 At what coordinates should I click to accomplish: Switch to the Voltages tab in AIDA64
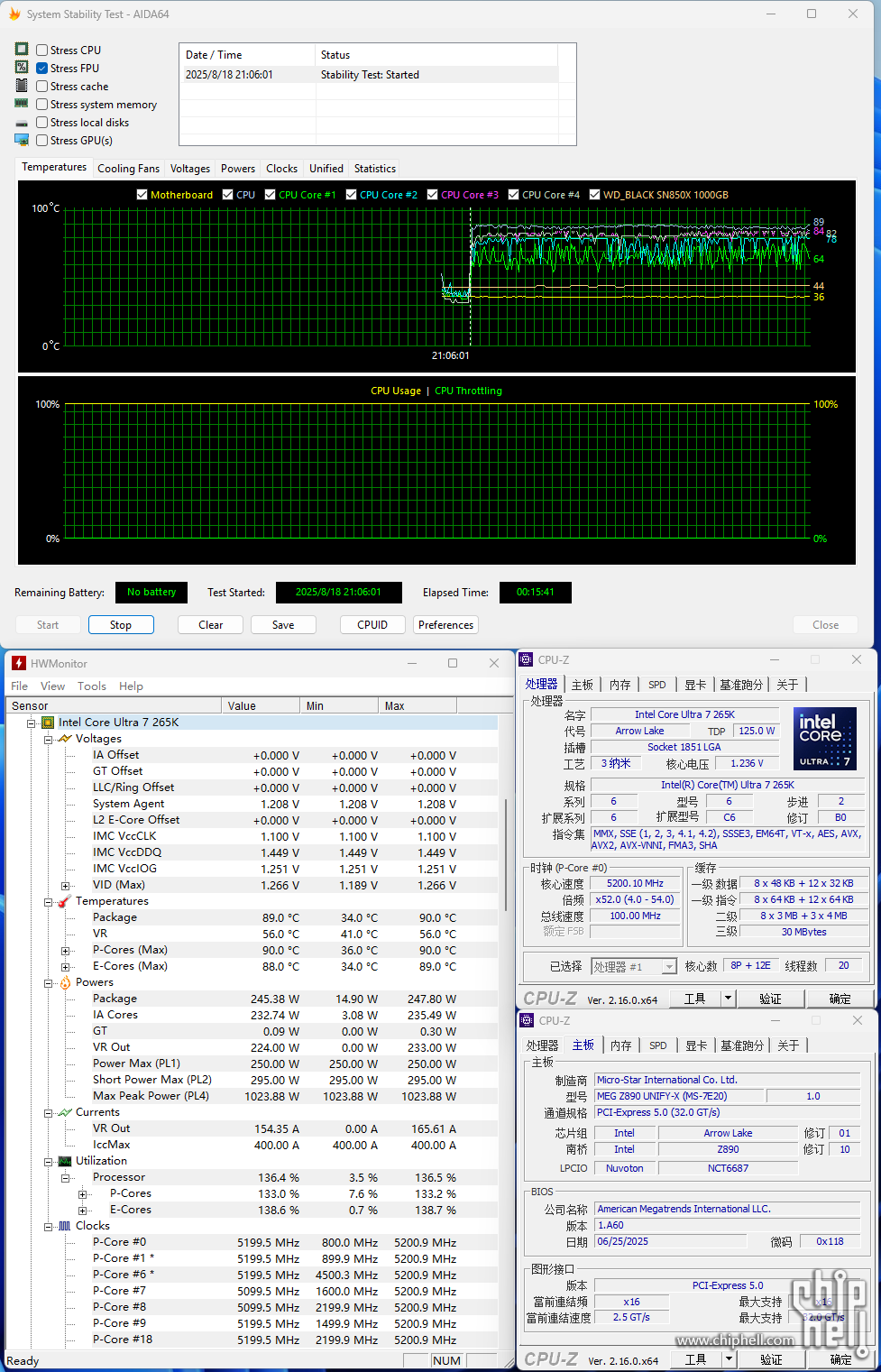(190, 169)
